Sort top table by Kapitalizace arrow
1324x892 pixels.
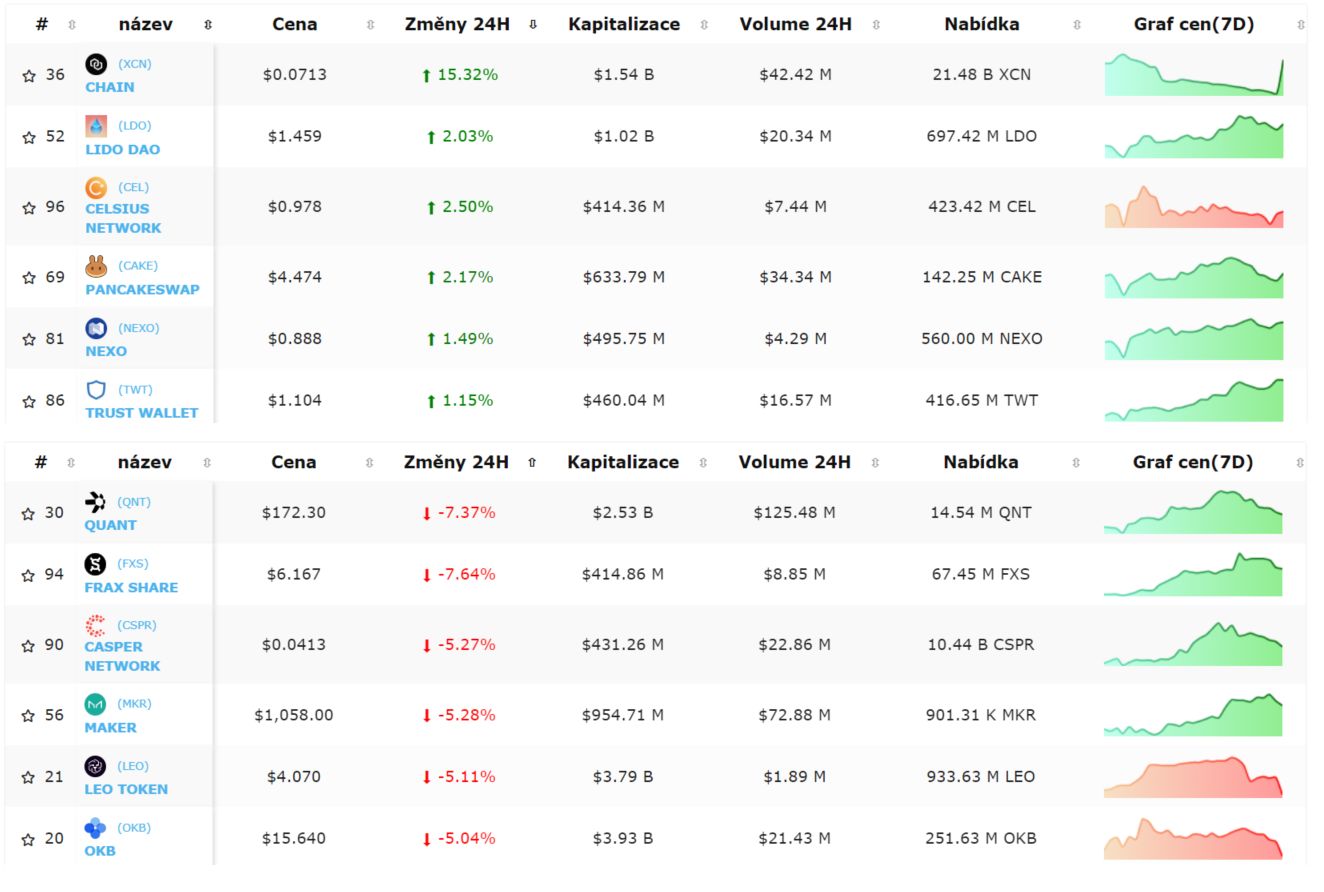pos(704,25)
